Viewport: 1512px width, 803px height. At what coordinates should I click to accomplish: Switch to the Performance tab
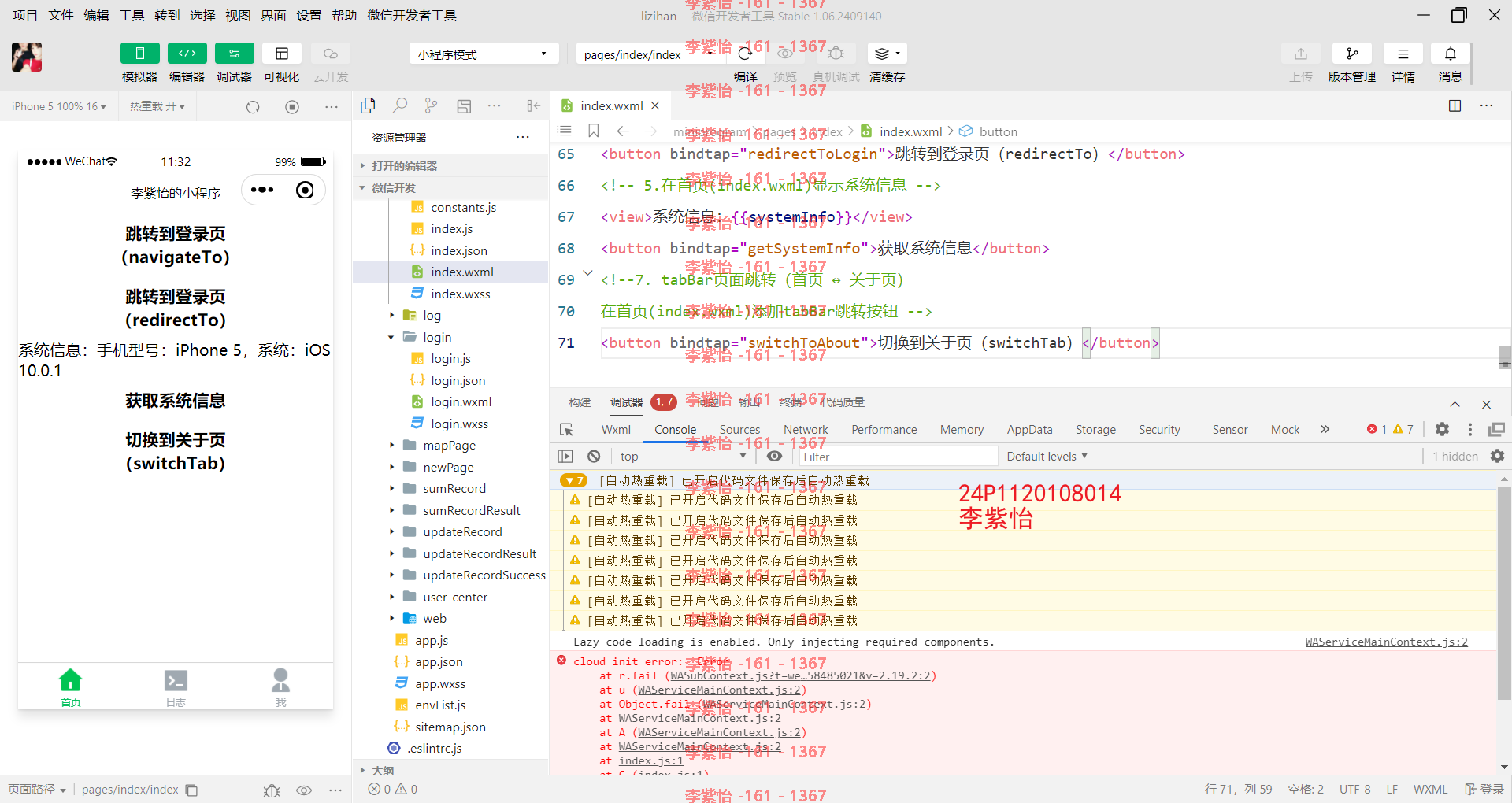pyautogui.click(x=884, y=429)
